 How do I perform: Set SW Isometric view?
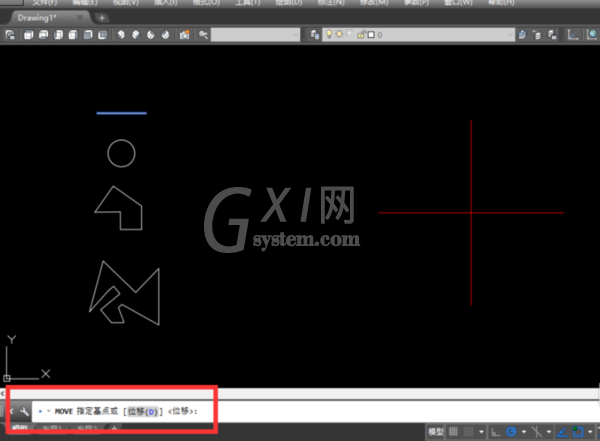pyautogui.click(x=121, y=35)
